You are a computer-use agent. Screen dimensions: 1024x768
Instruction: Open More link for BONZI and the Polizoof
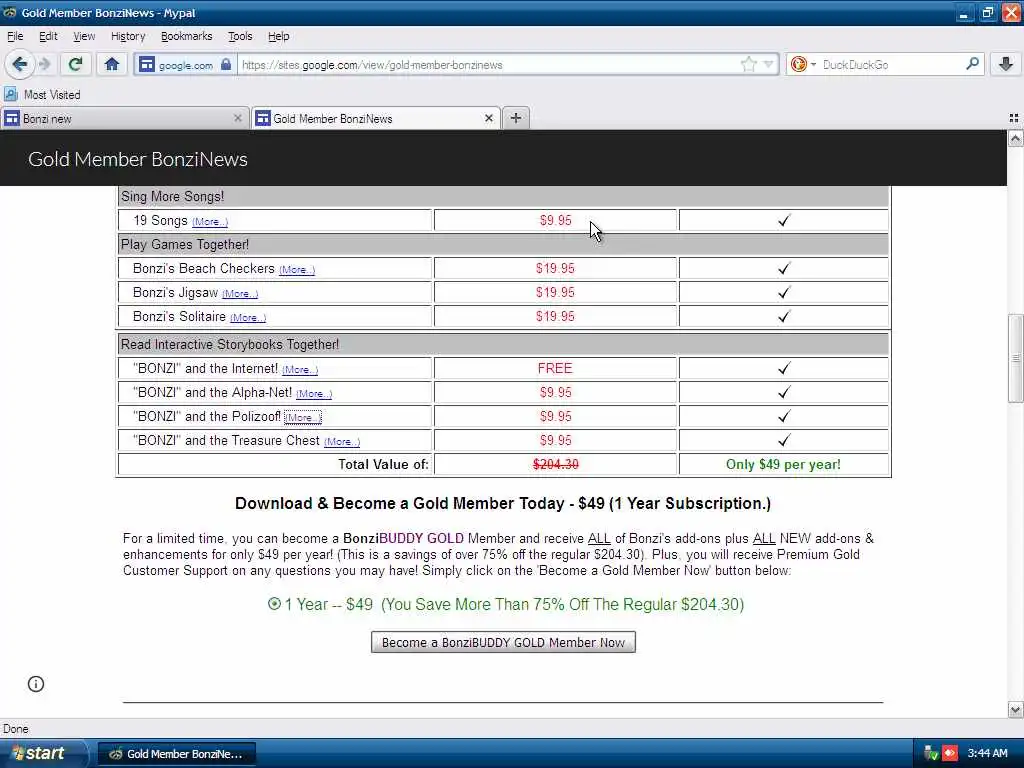[302, 417]
